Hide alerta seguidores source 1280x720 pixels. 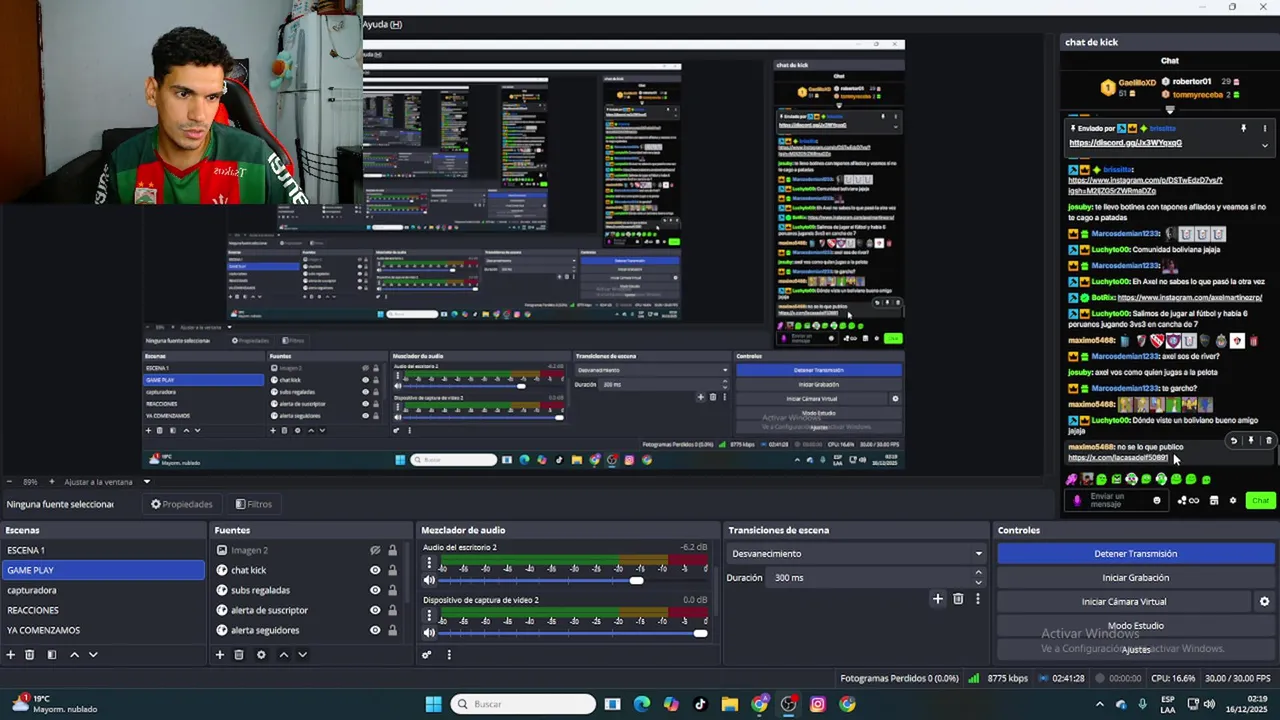click(x=375, y=630)
